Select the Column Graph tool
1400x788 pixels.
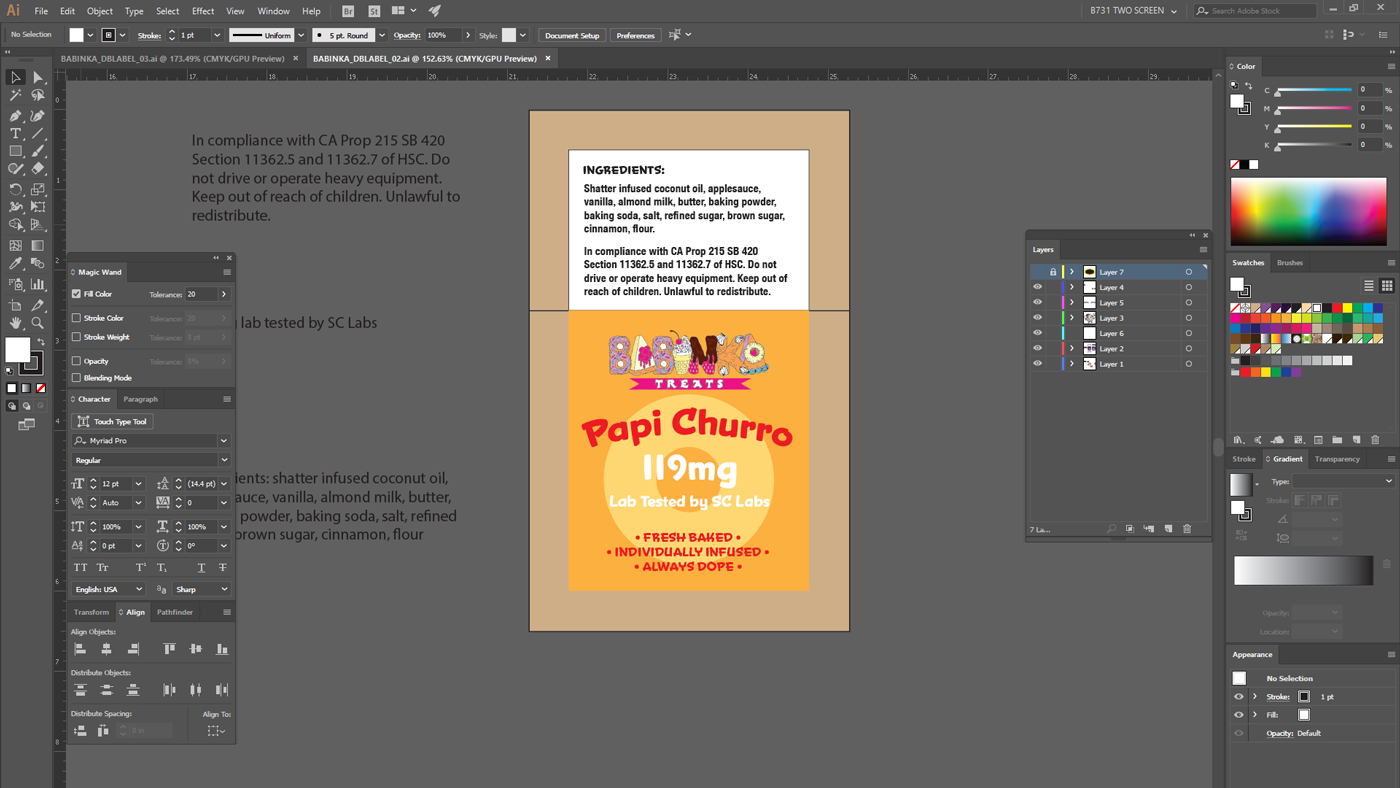[x=38, y=285]
